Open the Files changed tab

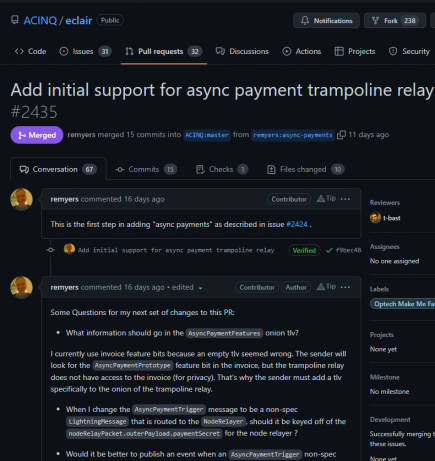[x=305, y=169]
